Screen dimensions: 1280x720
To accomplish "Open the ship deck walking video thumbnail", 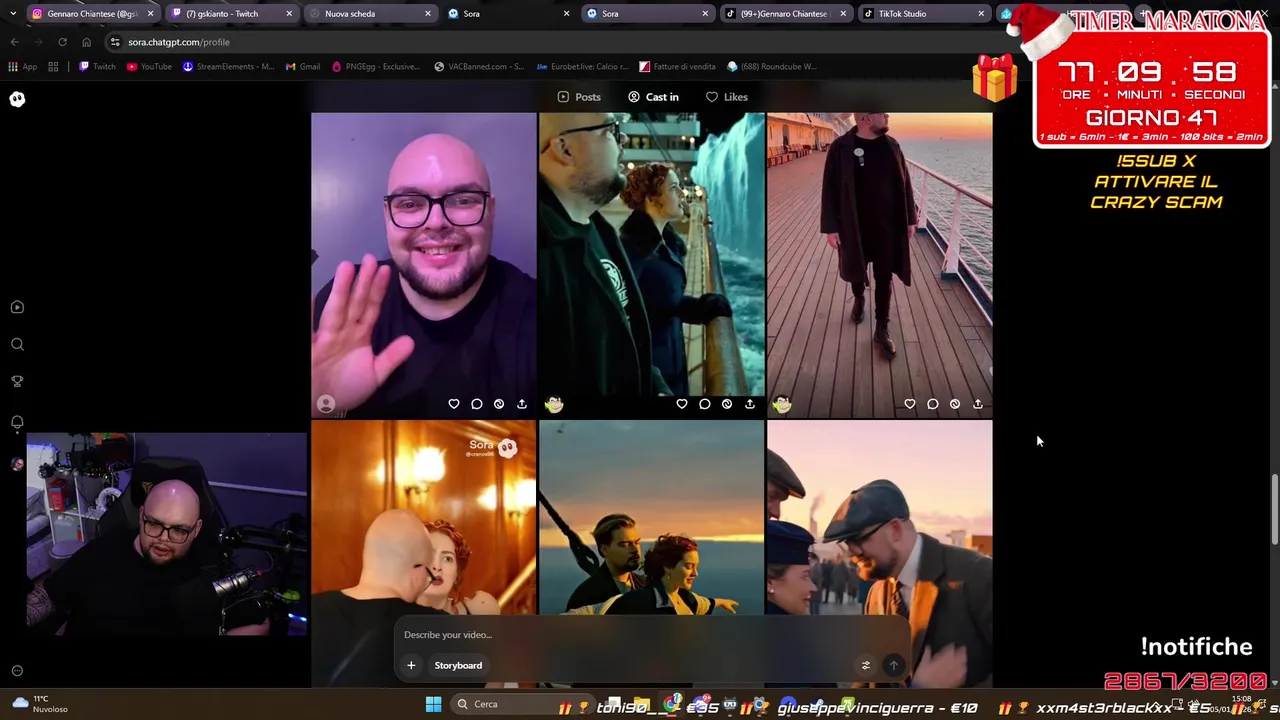I will [x=879, y=264].
